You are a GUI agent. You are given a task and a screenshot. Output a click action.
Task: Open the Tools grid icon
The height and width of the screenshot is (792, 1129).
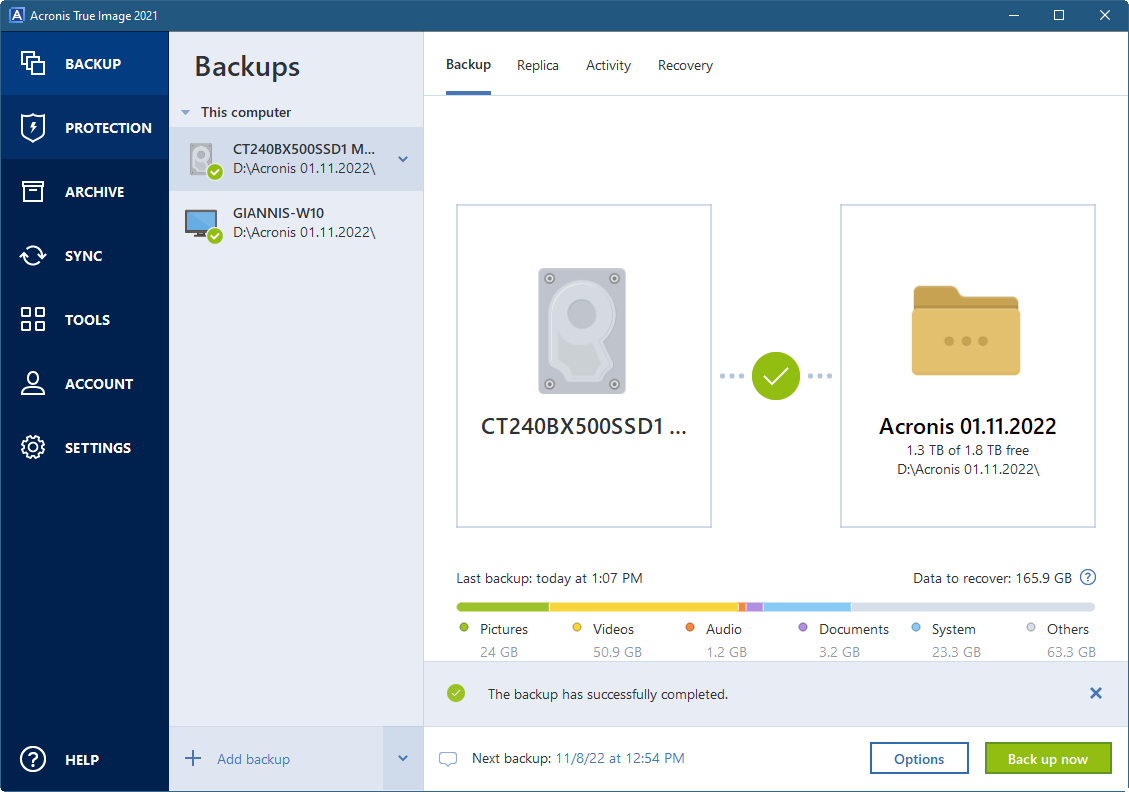(32, 319)
